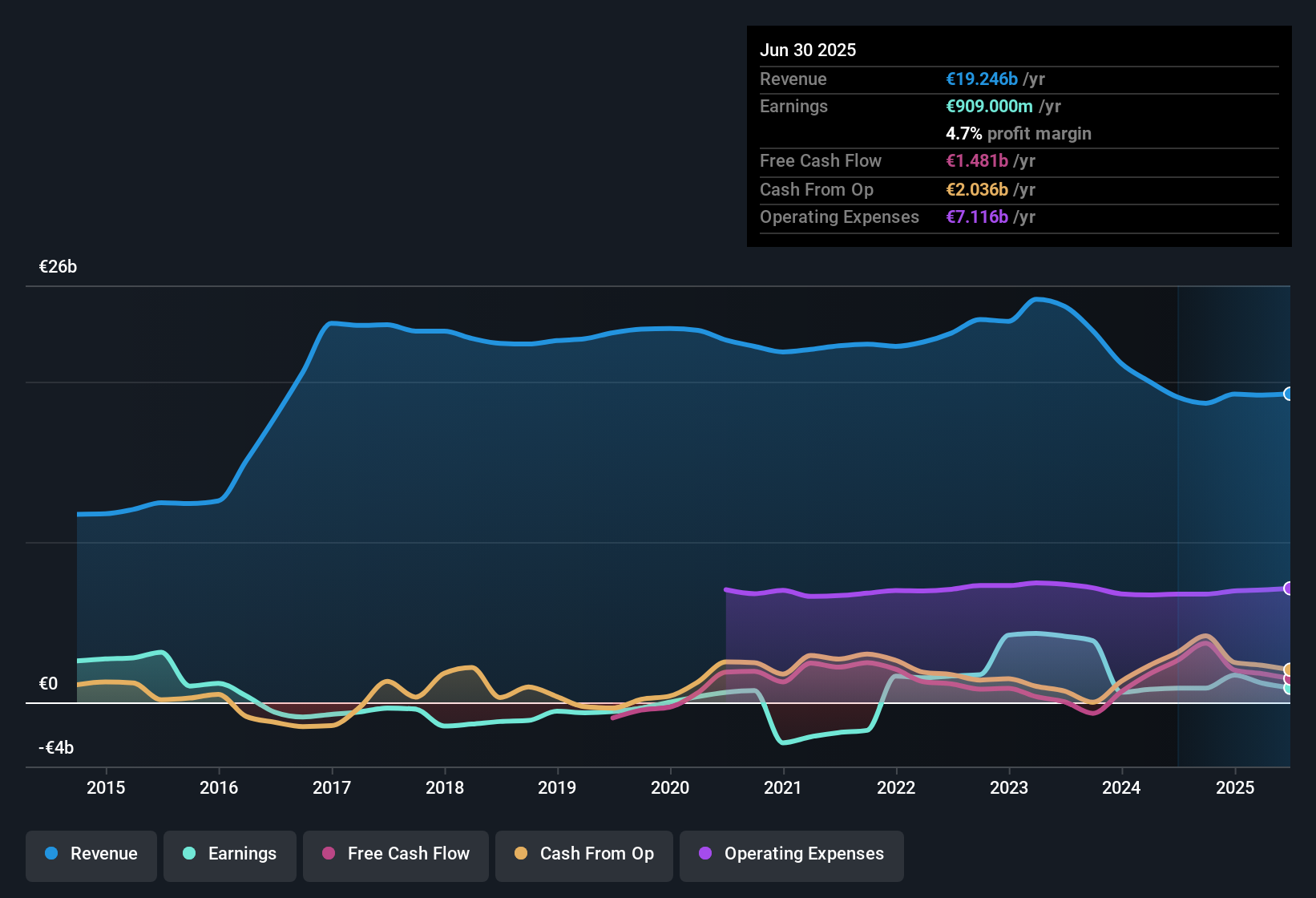Screen dimensions: 1316x898
Task: Click the pink Free Cash Flow legend dot
Action: pyautogui.click(x=329, y=854)
